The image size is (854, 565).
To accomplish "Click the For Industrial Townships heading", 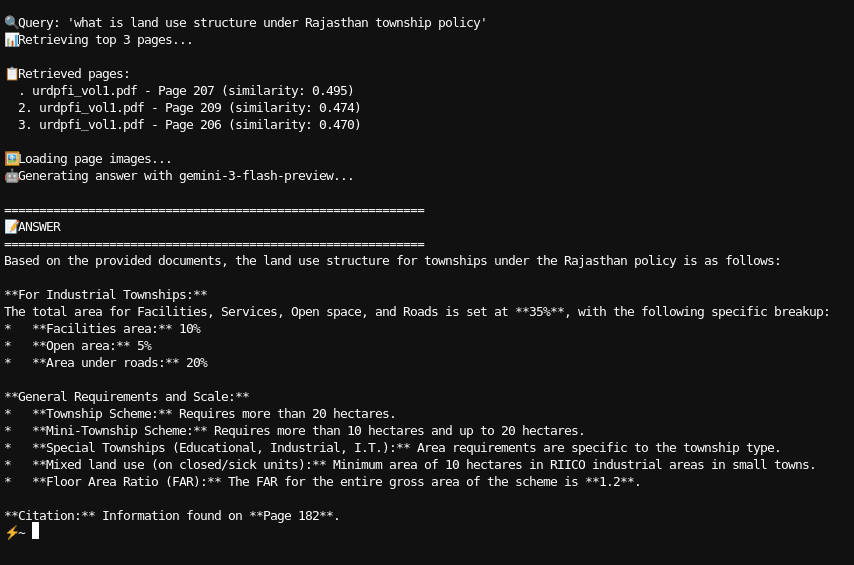I will click(106, 295).
